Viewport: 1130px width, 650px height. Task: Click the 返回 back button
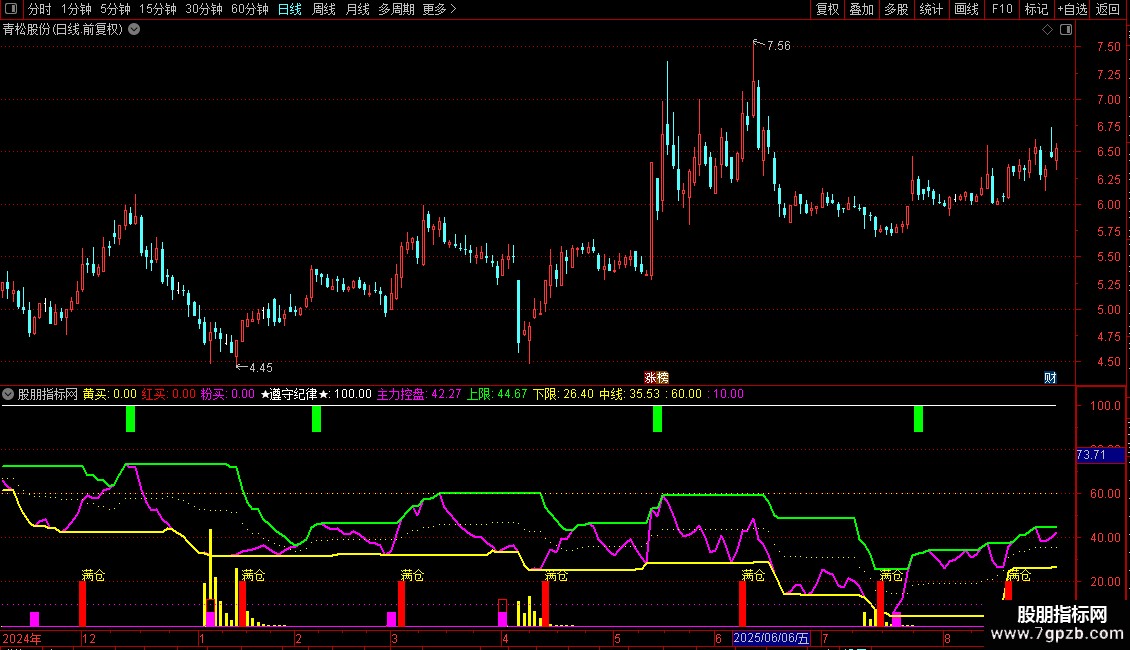(x=1108, y=10)
